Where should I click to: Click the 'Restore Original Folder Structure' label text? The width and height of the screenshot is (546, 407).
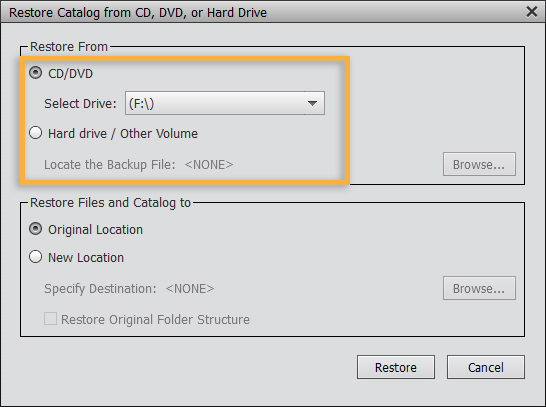pyautogui.click(x=155, y=319)
